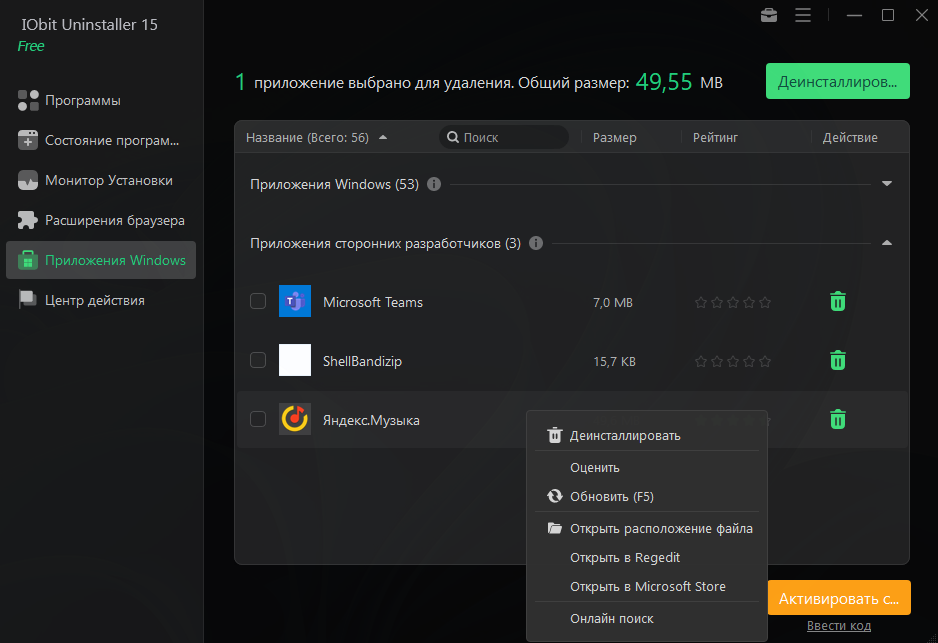The width and height of the screenshot is (938, 643).
Task: Click the Яндекс.Музыка app icon
Action: coord(295,419)
